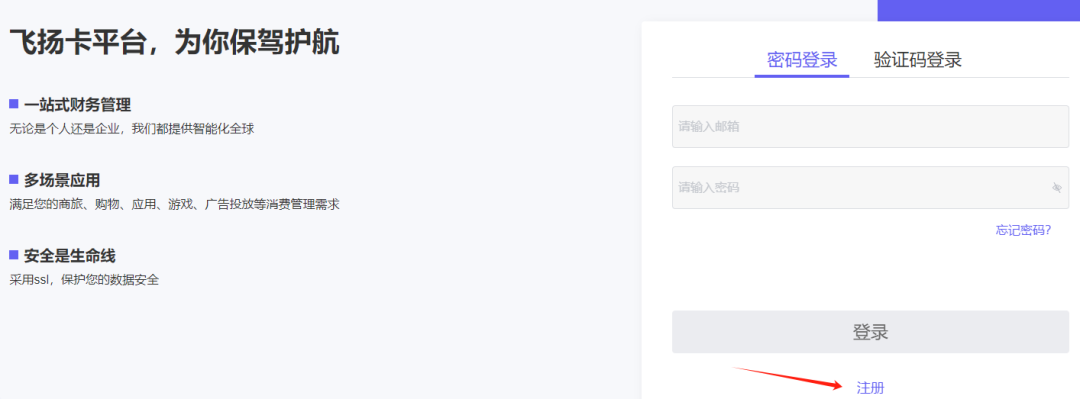Click the 采用ssl,保护您的数据安全 text
Image resolution: width=1080 pixels, height=399 pixels.
point(84,280)
